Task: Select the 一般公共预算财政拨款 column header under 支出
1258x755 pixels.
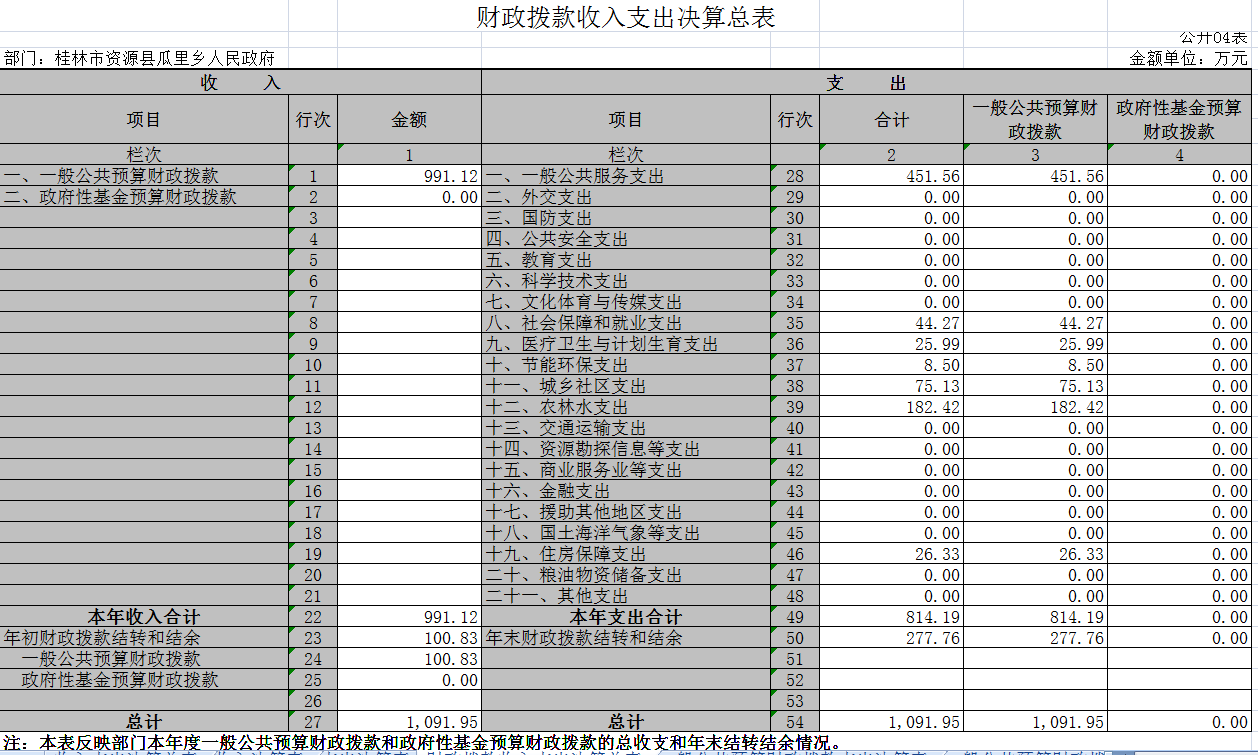Action: (x=1035, y=120)
